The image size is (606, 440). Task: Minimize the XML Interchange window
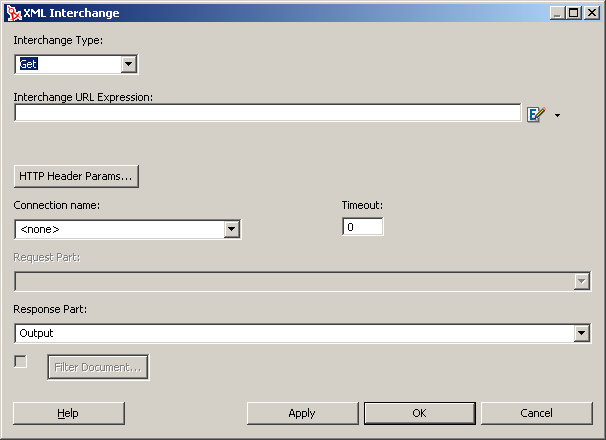557,13
